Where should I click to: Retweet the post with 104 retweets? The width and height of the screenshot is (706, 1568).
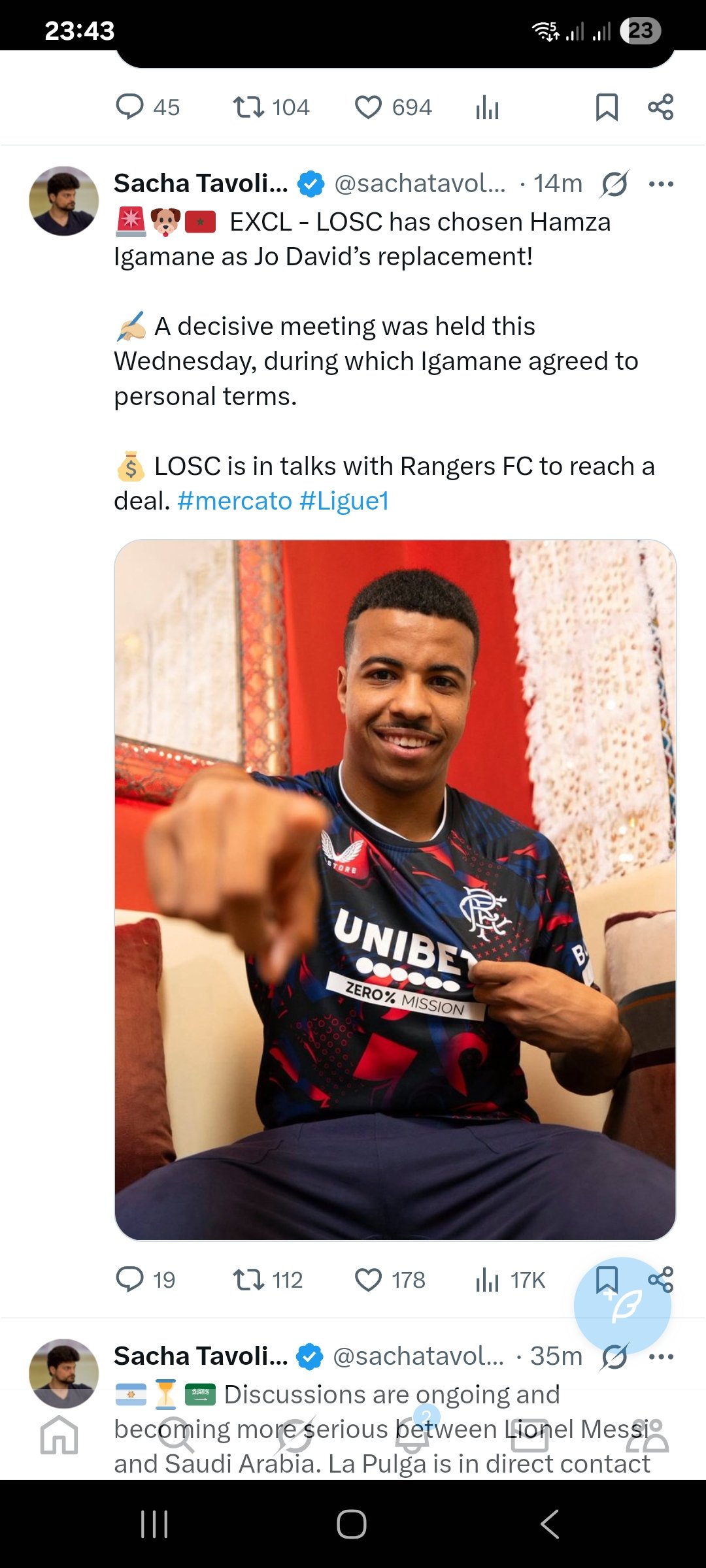click(x=271, y=107)
